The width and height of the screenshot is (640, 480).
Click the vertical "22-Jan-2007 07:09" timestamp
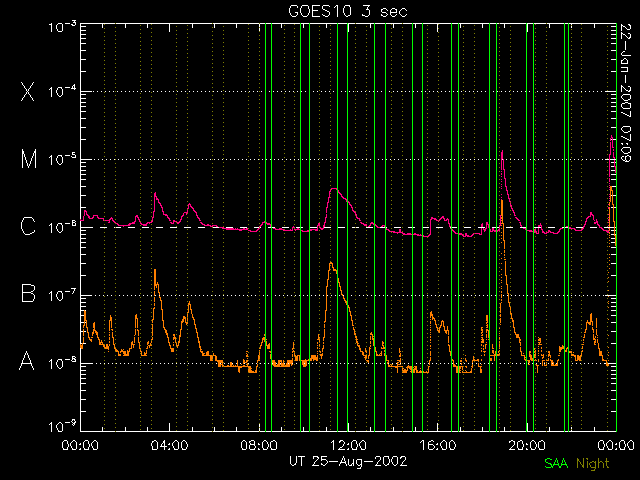coord(626,93)
